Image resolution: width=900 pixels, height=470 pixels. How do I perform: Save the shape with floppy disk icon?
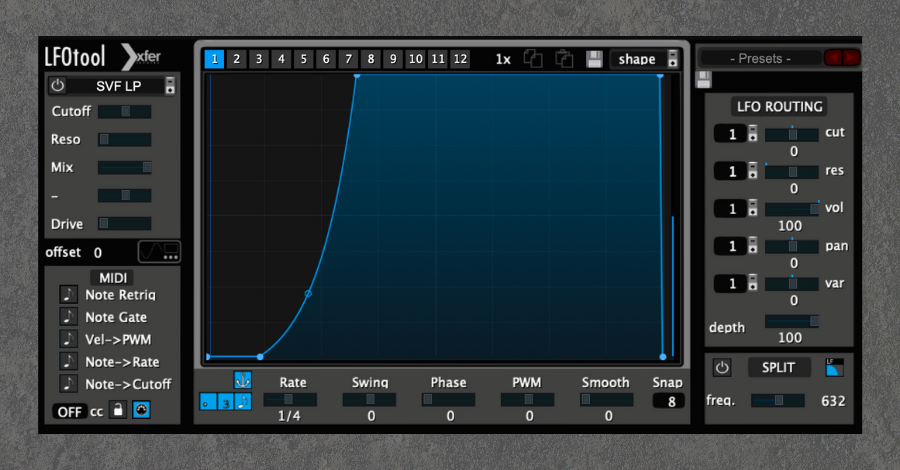pos(594,59)
